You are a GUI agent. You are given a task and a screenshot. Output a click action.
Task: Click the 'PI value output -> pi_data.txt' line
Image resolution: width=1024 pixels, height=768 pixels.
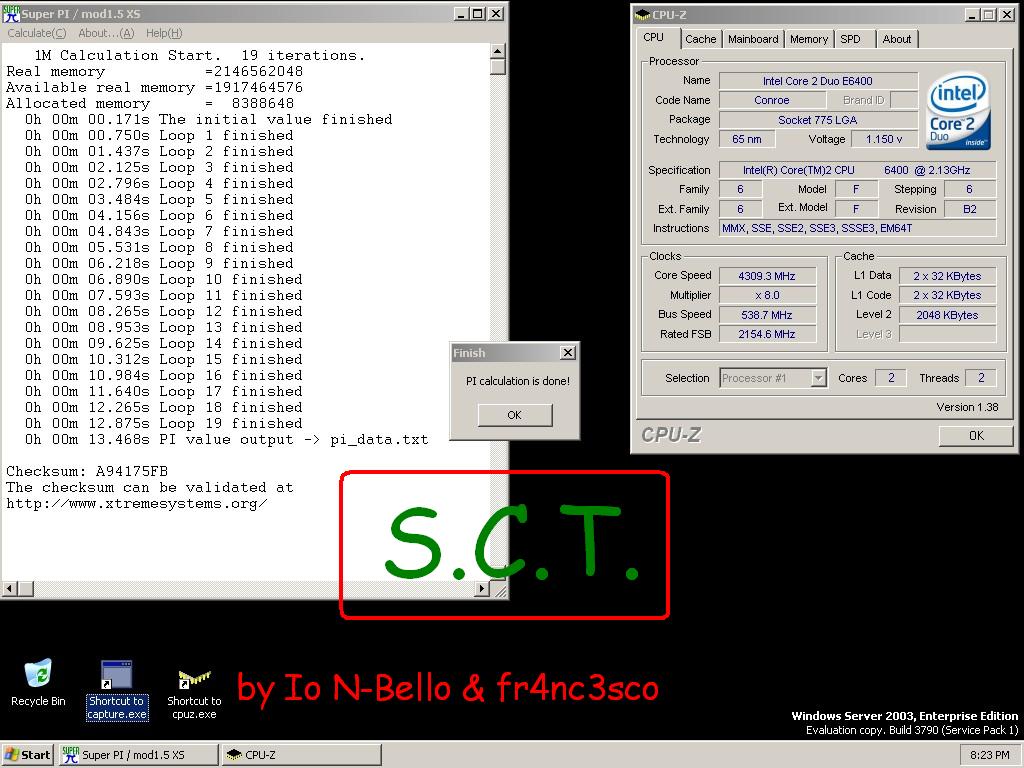(x=227, y=440)
